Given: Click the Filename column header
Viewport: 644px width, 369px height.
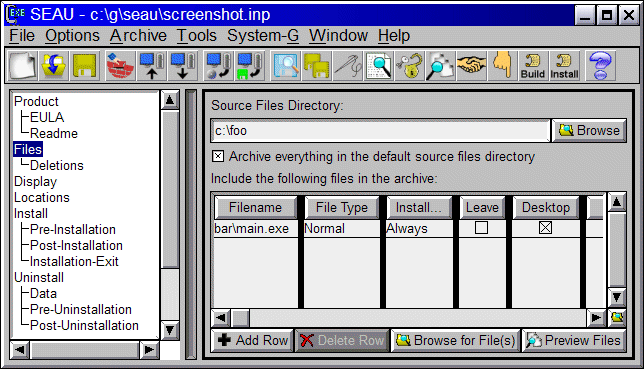Looking at the screenshot, I should tap(255, 208).
